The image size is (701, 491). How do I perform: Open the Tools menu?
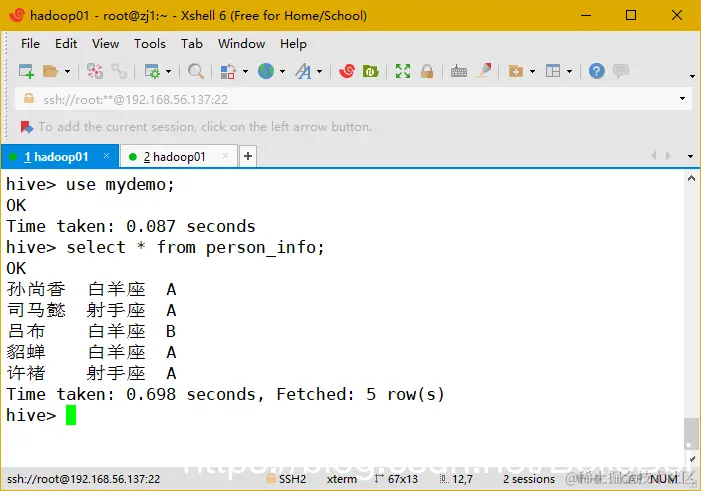coord(150,44)
